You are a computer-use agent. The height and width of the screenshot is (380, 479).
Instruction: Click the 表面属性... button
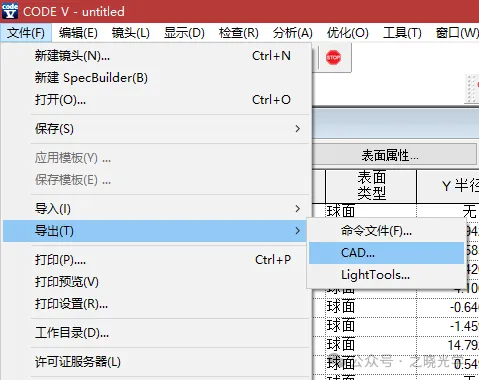pyautogui.click(x=395, y=155)
